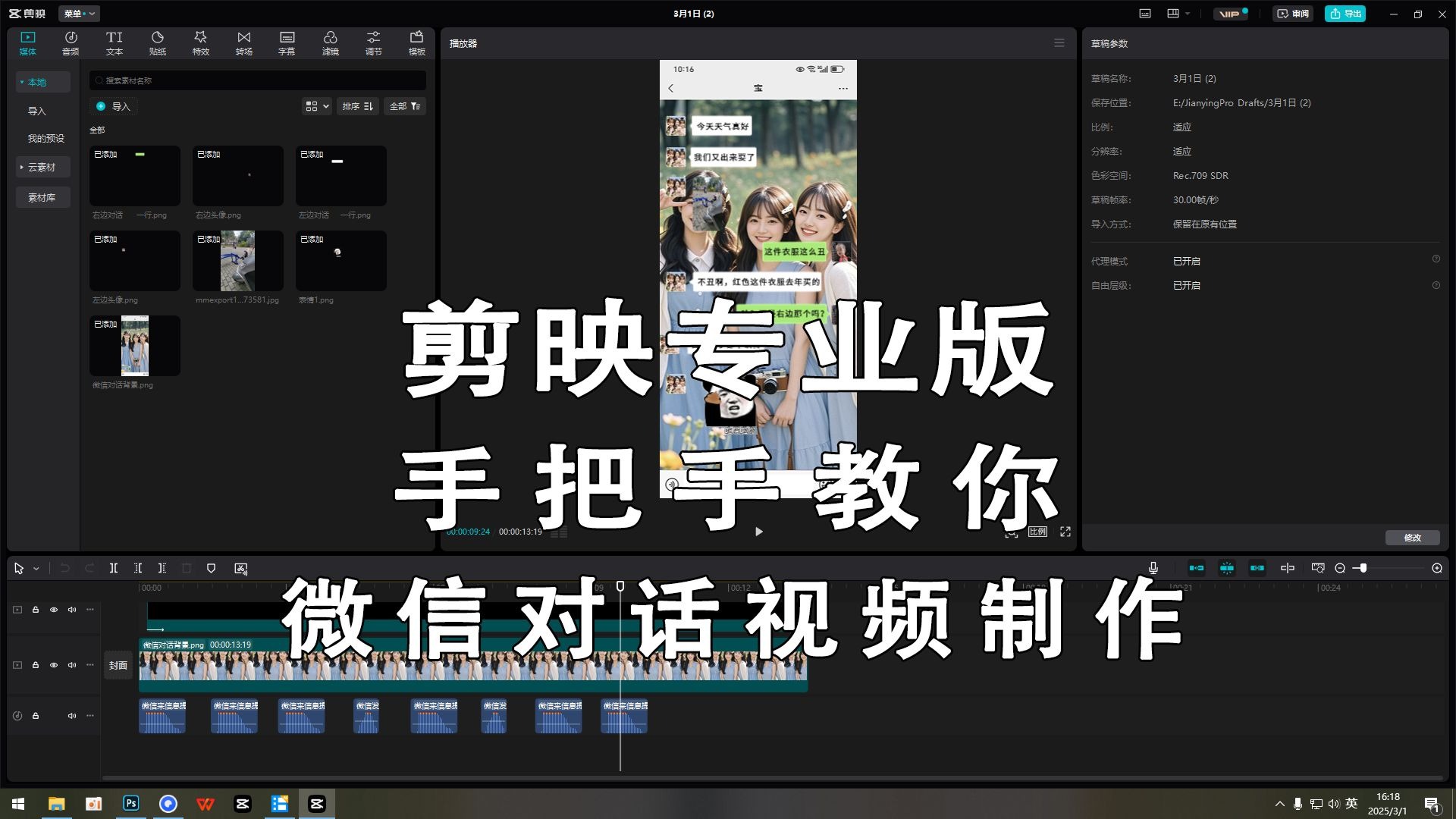The height and width of the screenshot is (819, 1456).
Task: Hide the top video track
Action: pos(54,610)
